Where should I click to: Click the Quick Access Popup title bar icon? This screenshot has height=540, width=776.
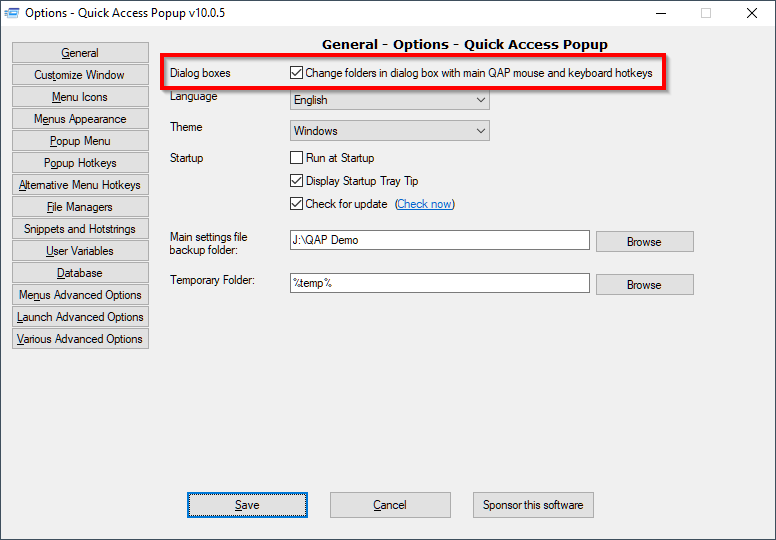coord(13,13)
